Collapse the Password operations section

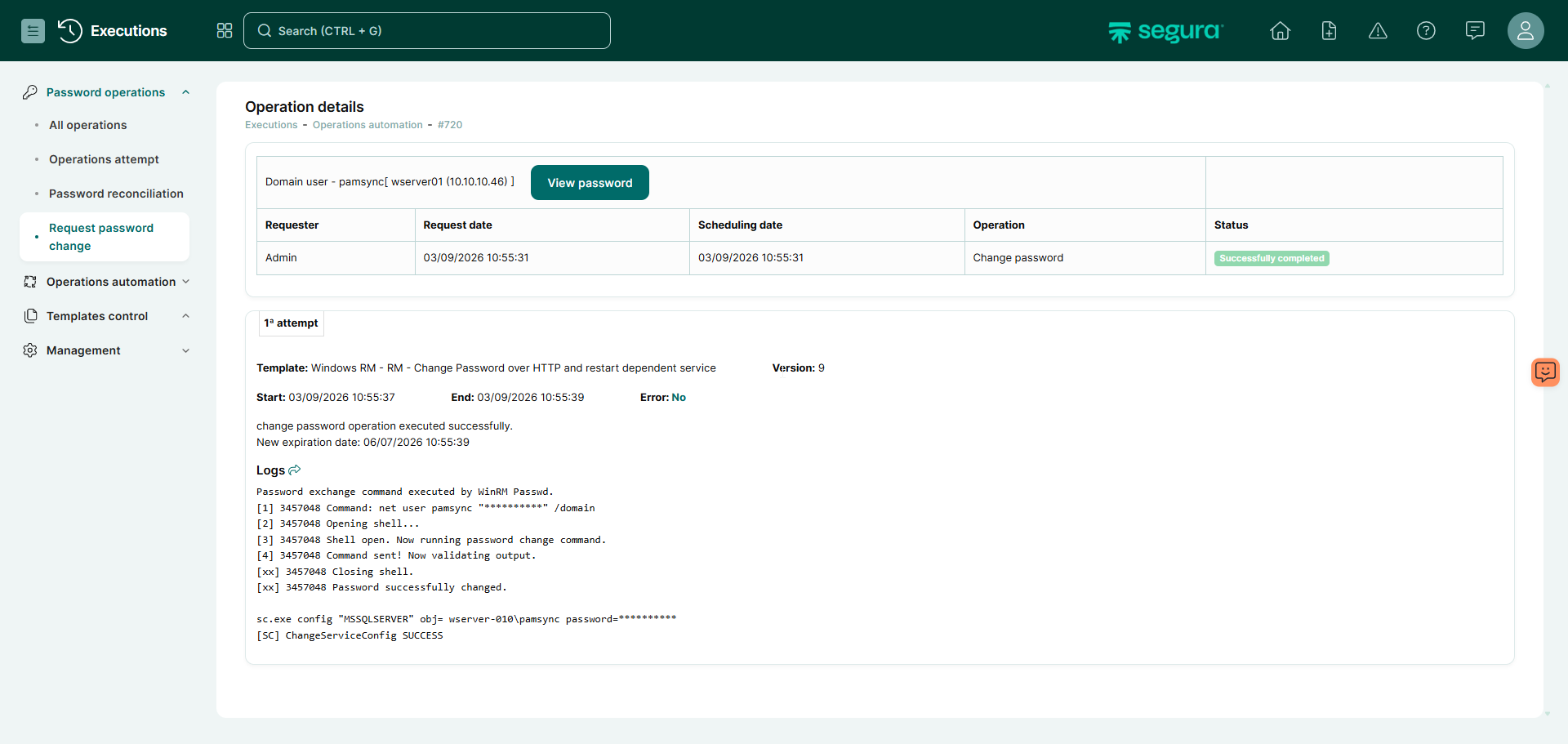[x=185, y=92]
